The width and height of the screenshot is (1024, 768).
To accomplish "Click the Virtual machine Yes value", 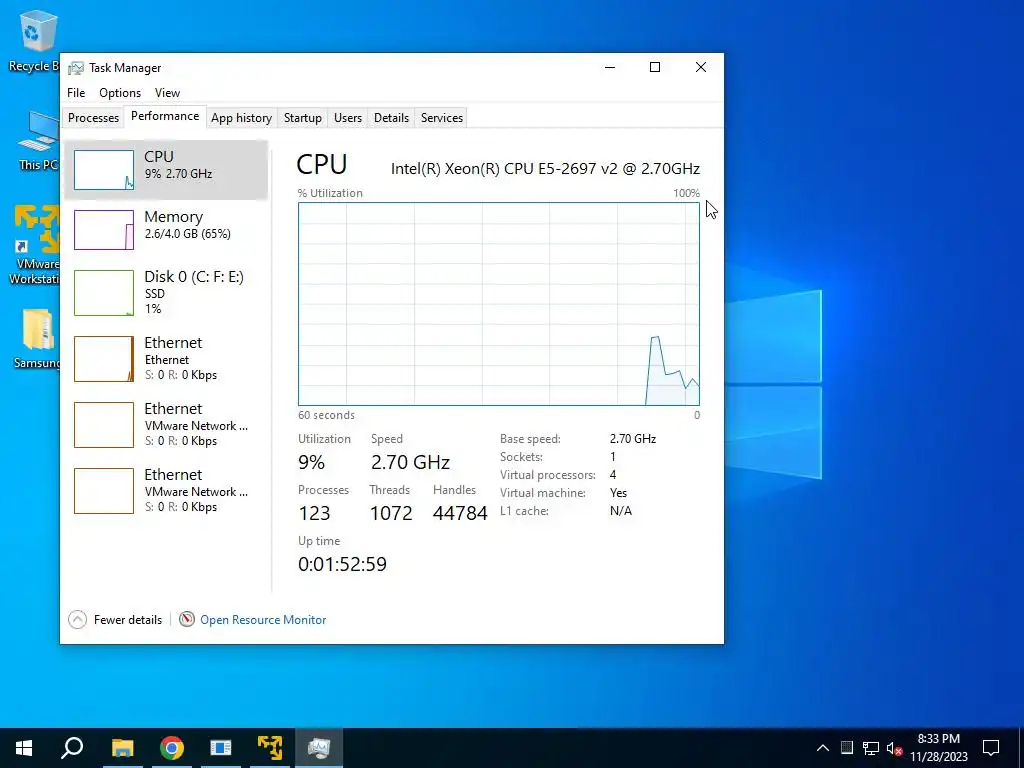I will click(x=618, y=493).
